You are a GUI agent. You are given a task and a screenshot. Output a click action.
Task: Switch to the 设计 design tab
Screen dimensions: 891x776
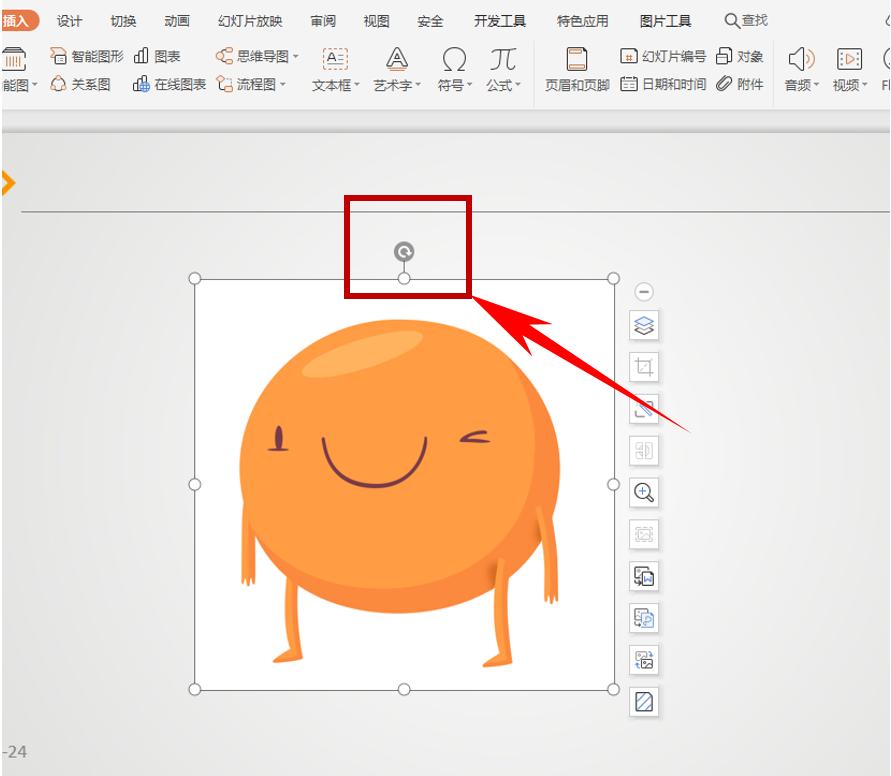[x=70, y=21]
